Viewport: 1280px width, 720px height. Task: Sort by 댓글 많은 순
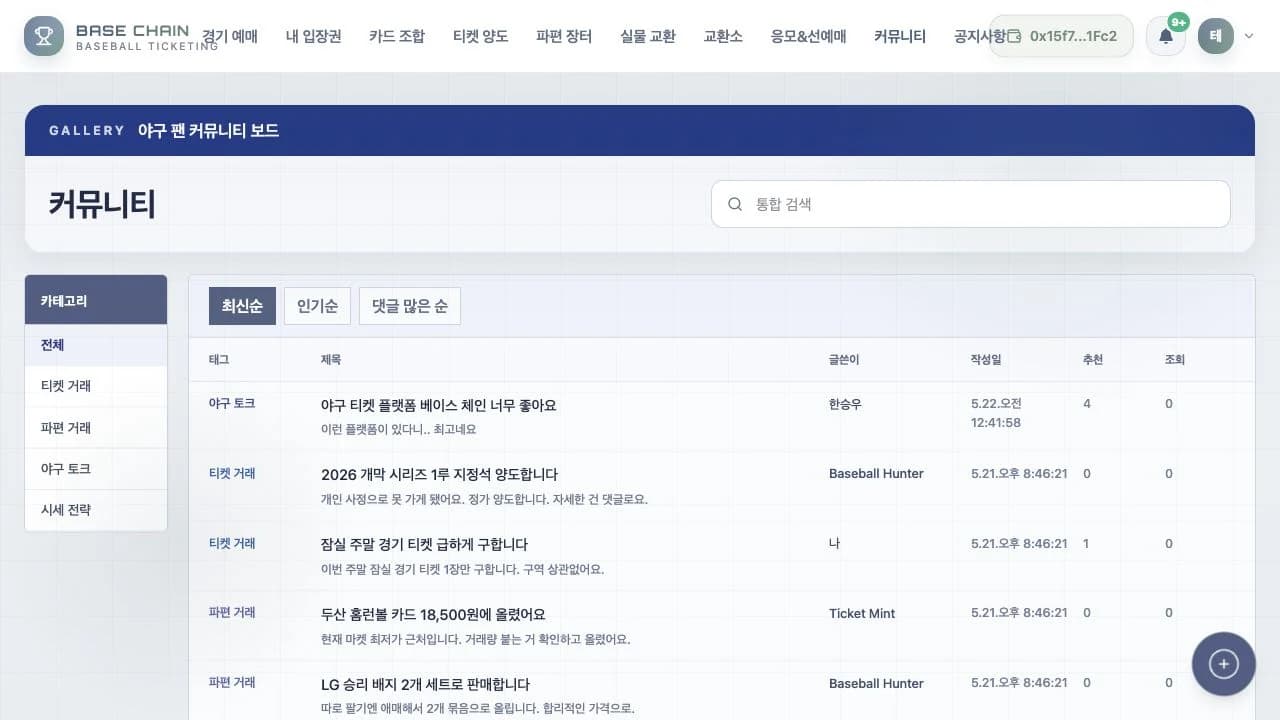(x=410, y=306)
